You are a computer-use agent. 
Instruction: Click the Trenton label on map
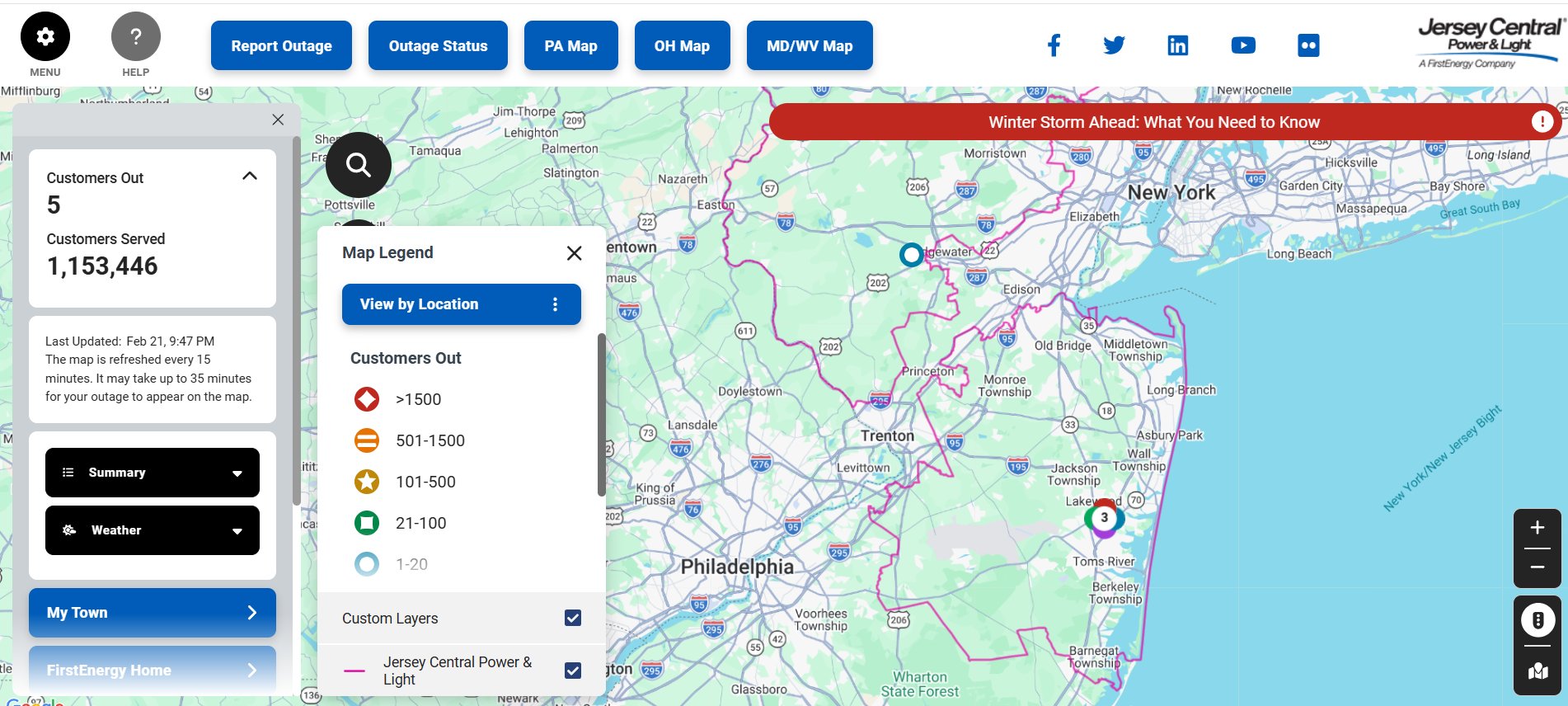coord(887,435)
